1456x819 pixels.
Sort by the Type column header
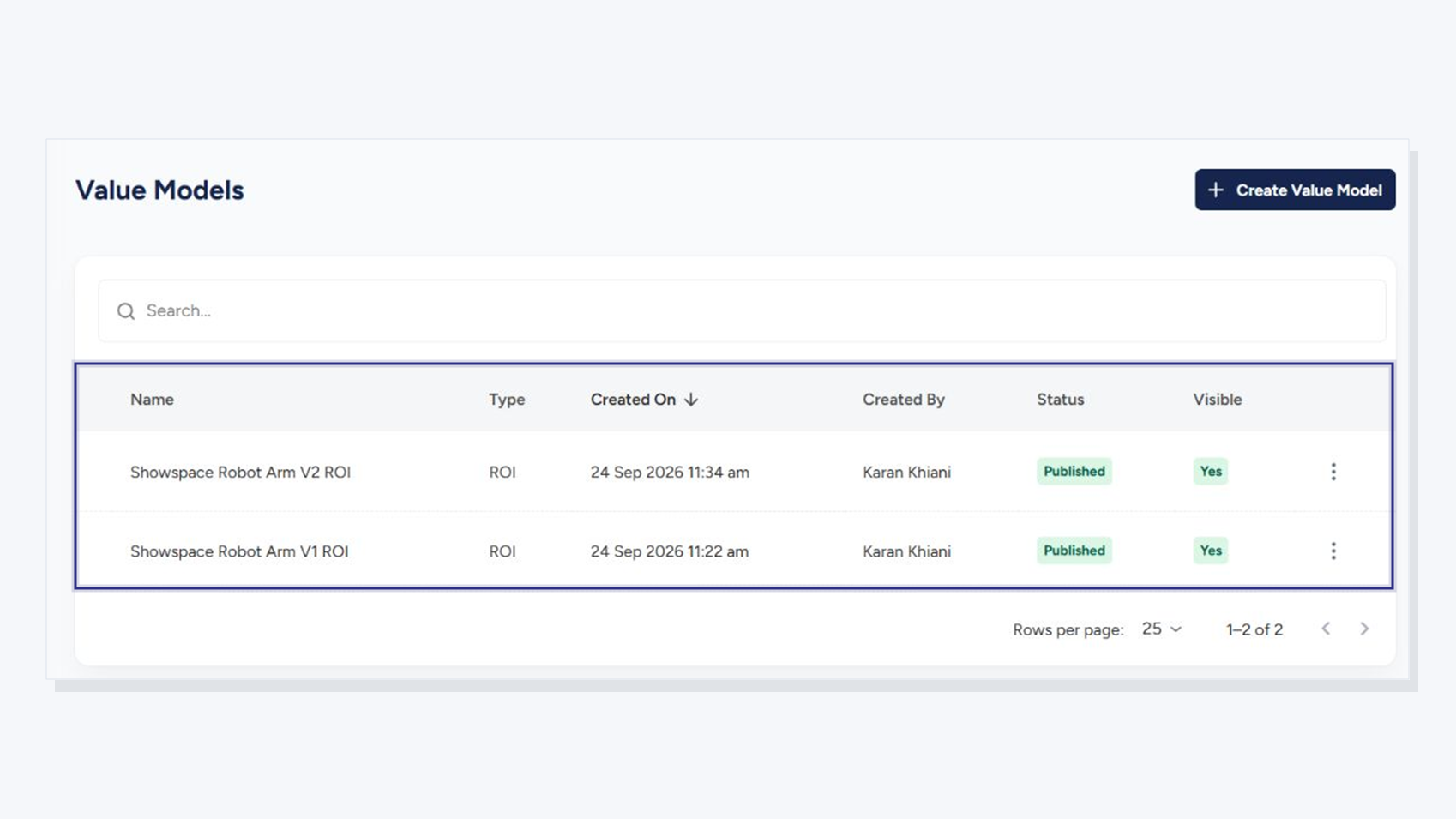pyautogui.click(x=507, y=400)
